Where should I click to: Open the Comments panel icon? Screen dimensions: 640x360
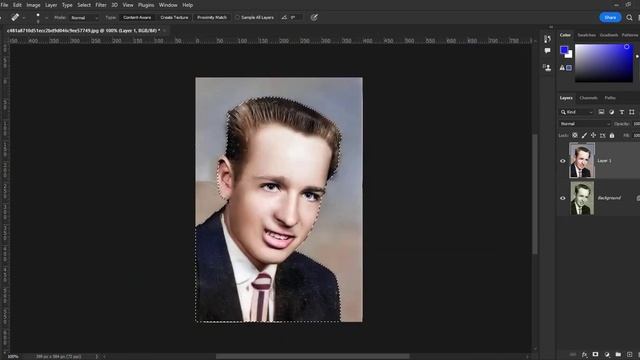click(x=547, y=51)
